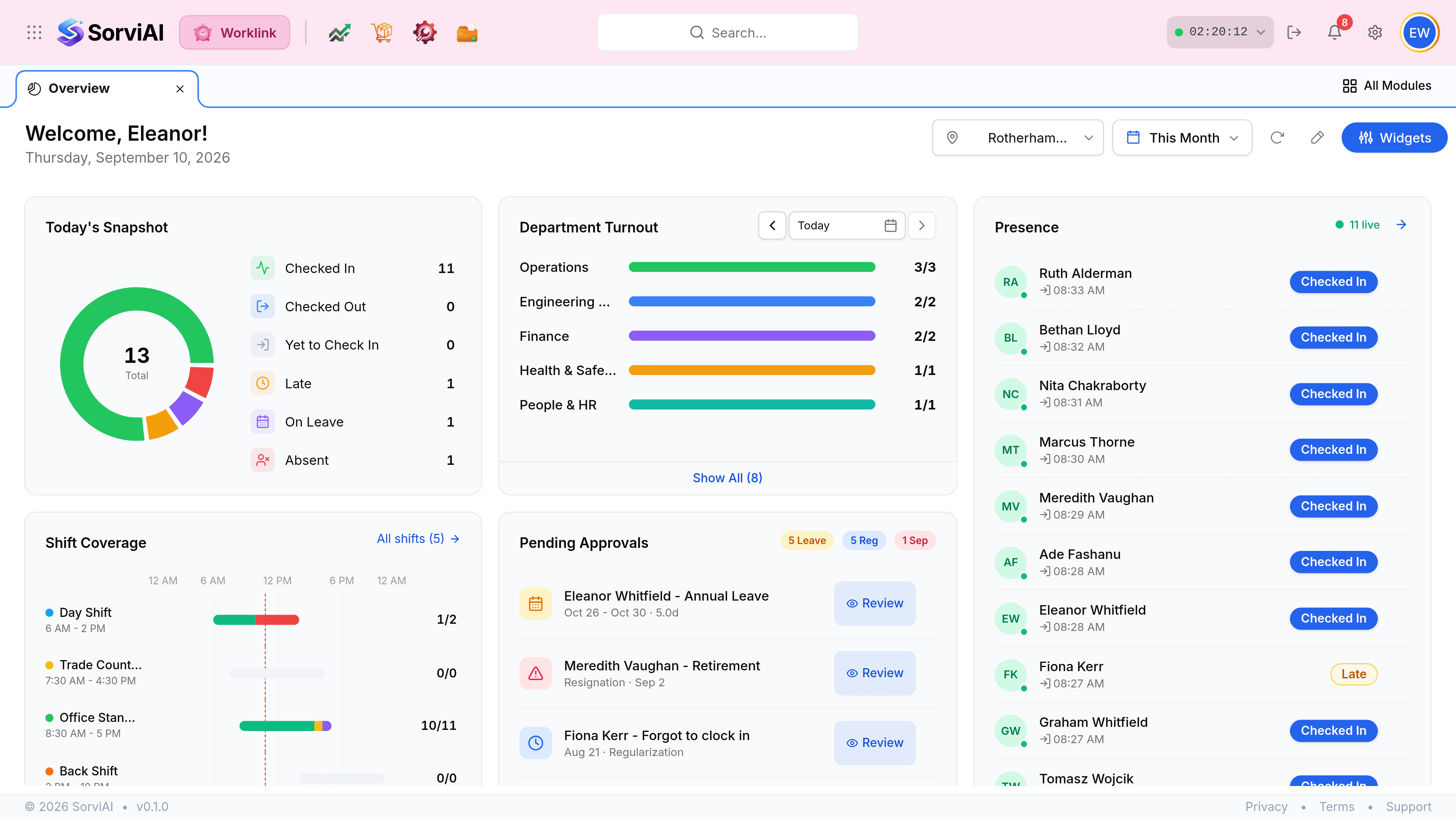Click the Health & Safe... turnout bar

[x=752, y=371]
